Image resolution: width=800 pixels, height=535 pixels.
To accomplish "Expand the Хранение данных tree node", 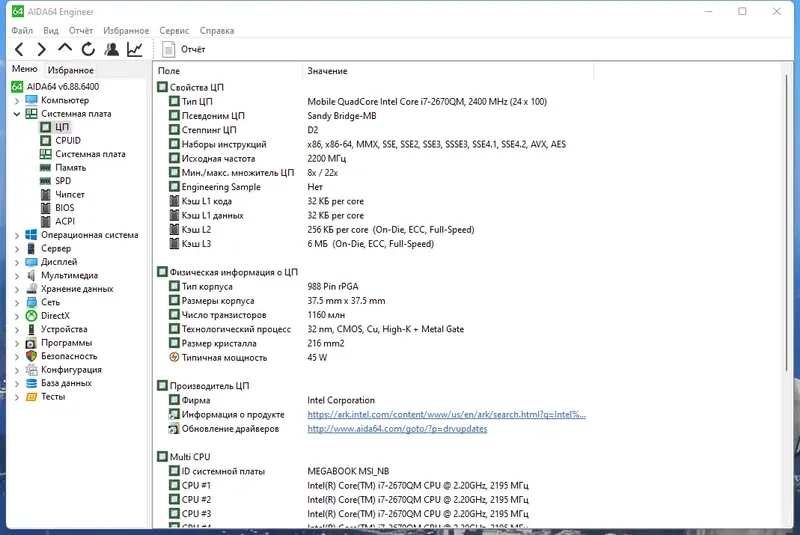I will coord(17,289).
